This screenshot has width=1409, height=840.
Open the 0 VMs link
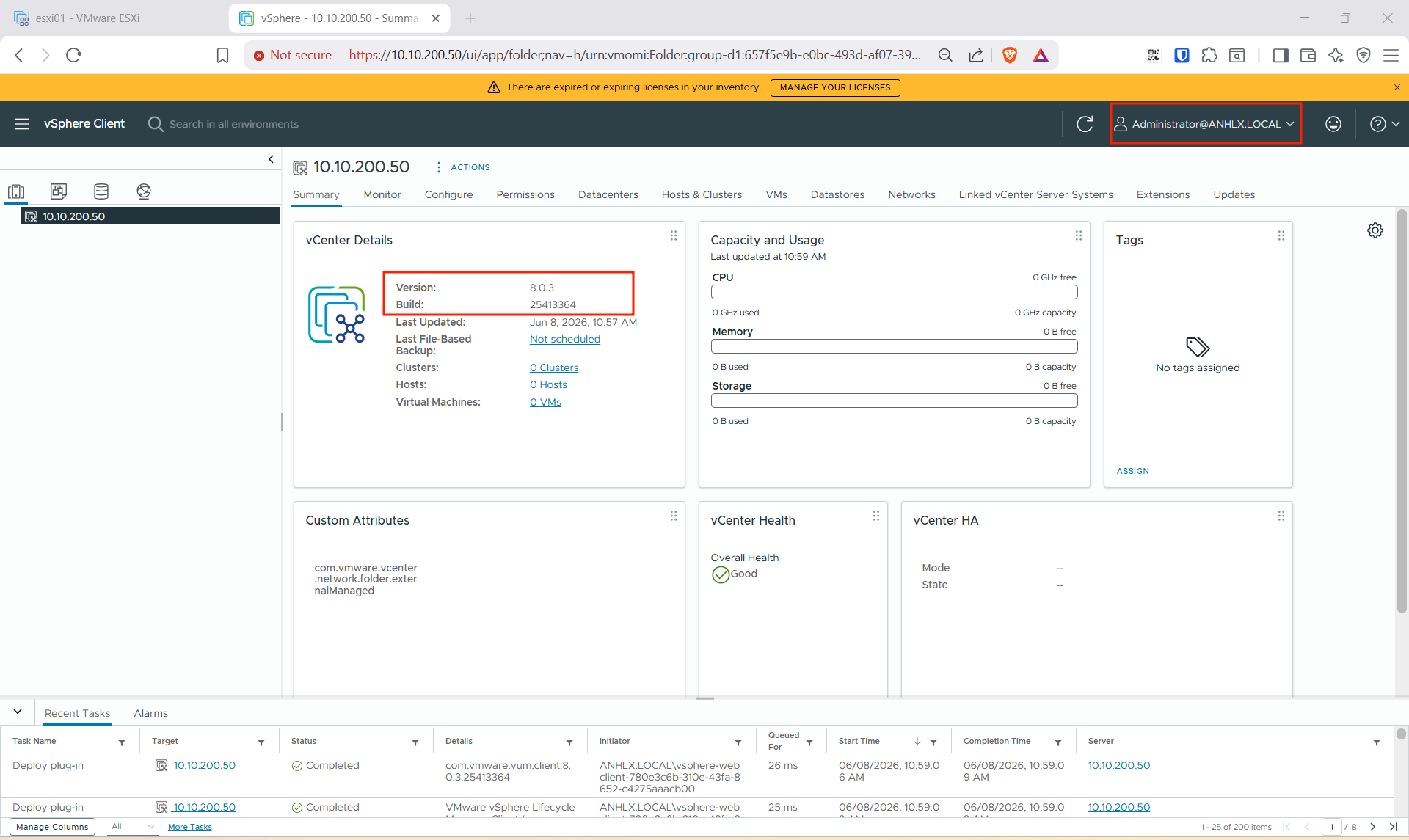(545, 402)
